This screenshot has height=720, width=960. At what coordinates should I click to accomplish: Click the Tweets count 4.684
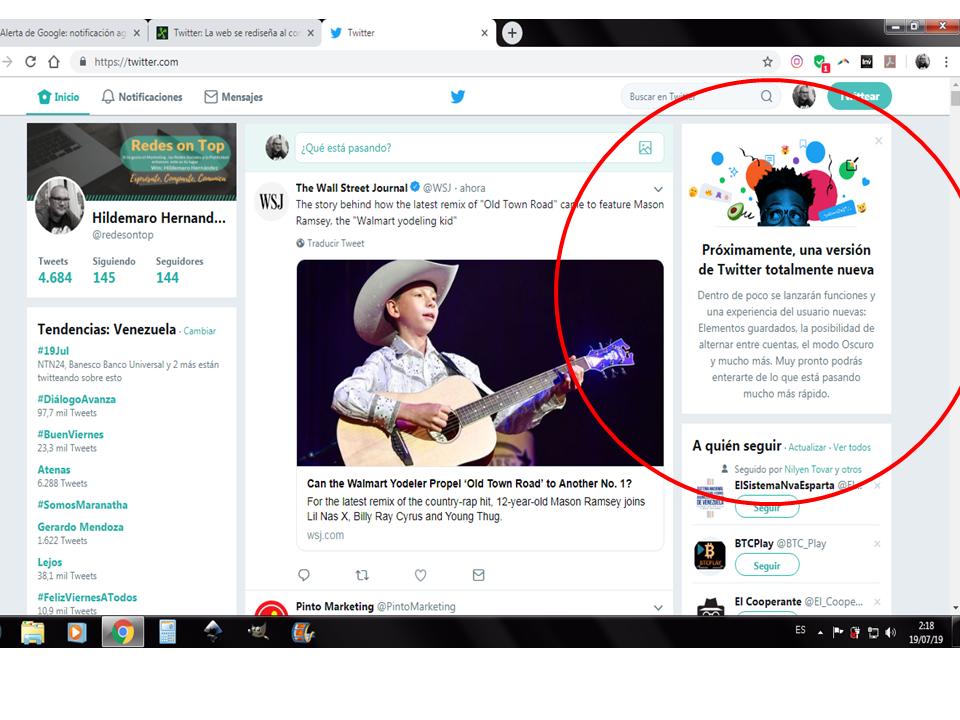pos(55,277)
